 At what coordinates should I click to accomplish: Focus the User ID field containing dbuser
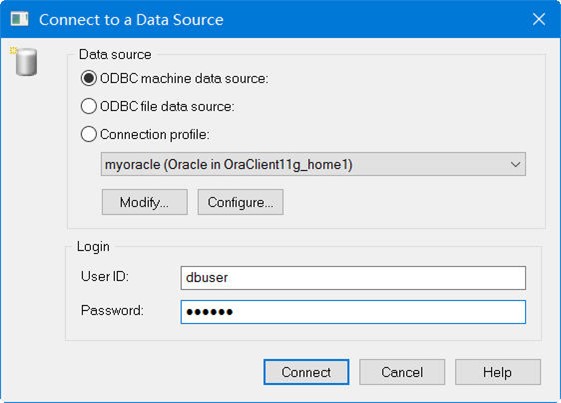point(353,278)
